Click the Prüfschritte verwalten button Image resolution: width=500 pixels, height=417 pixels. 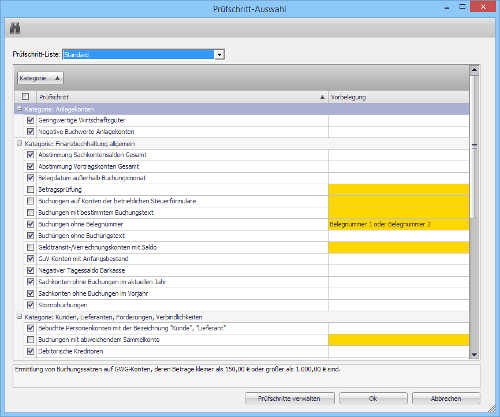click(x=289, y=398)
